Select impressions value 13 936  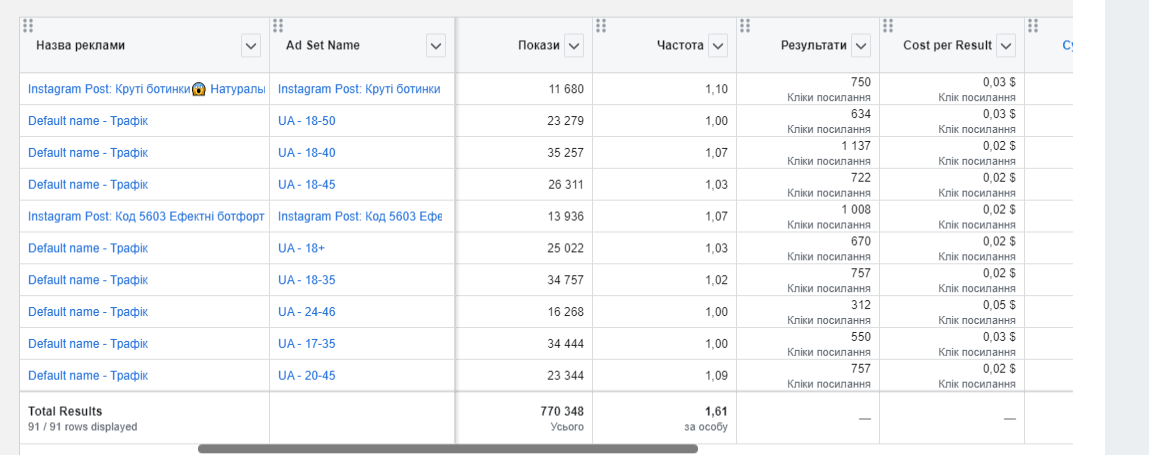click(566, 216)
